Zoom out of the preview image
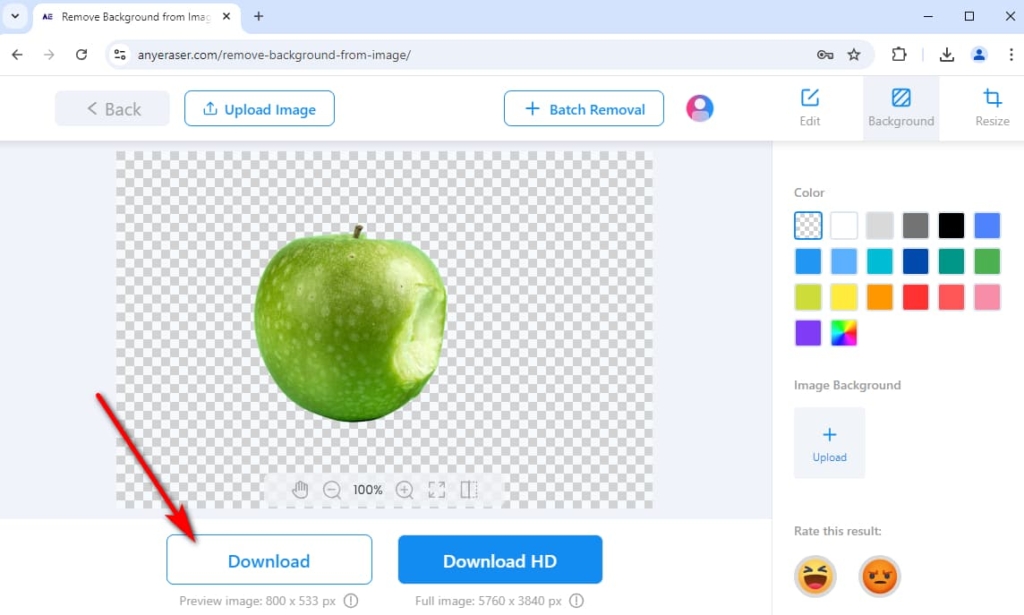Image resolution: width=1024 pixels, height=615 pixels. point(331,490)
